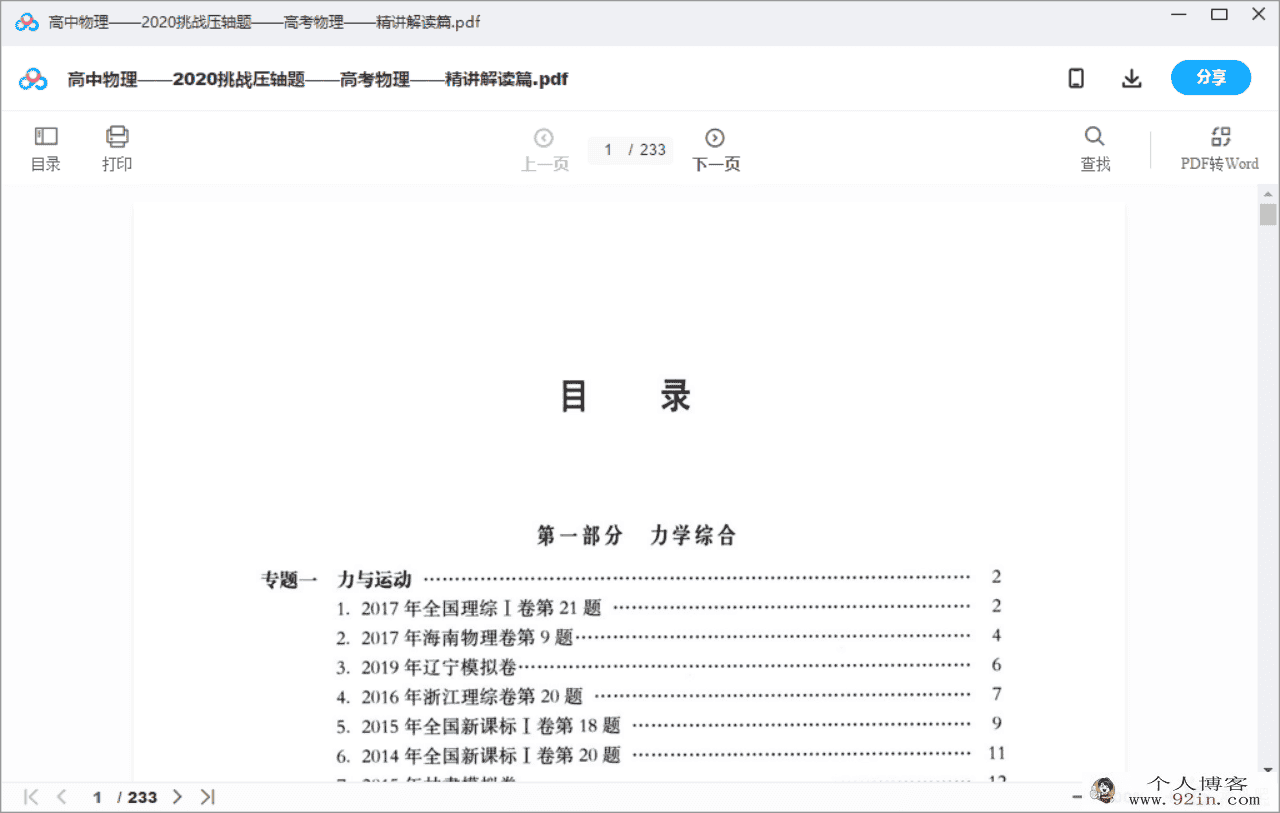Jump to last page in bottom bar
The width and height of the screenshot is (1280, 813).
[207, 797]
